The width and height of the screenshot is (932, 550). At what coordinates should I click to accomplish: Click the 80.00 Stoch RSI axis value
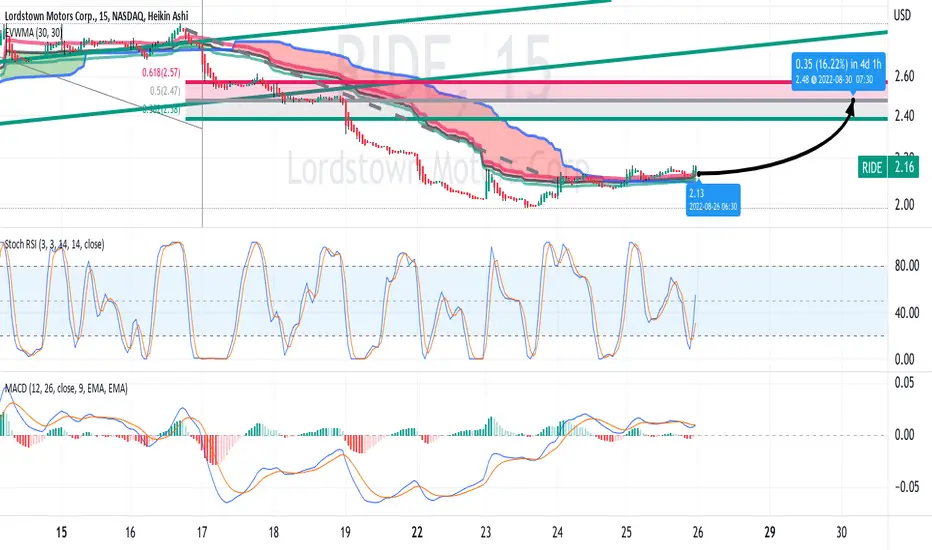[907, 266]
